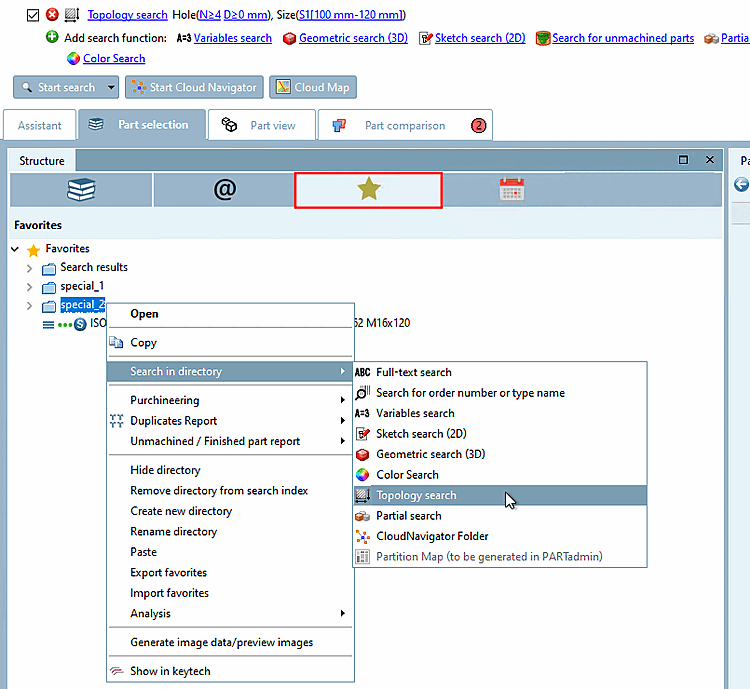Switch to the Assistant tab
This screenshot has height=689, width=750.
[x=40, y=125]
